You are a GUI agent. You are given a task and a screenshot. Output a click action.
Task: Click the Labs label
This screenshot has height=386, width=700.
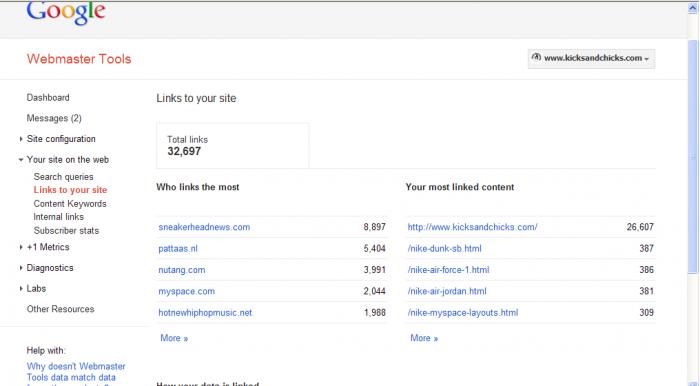pos(36,288)
